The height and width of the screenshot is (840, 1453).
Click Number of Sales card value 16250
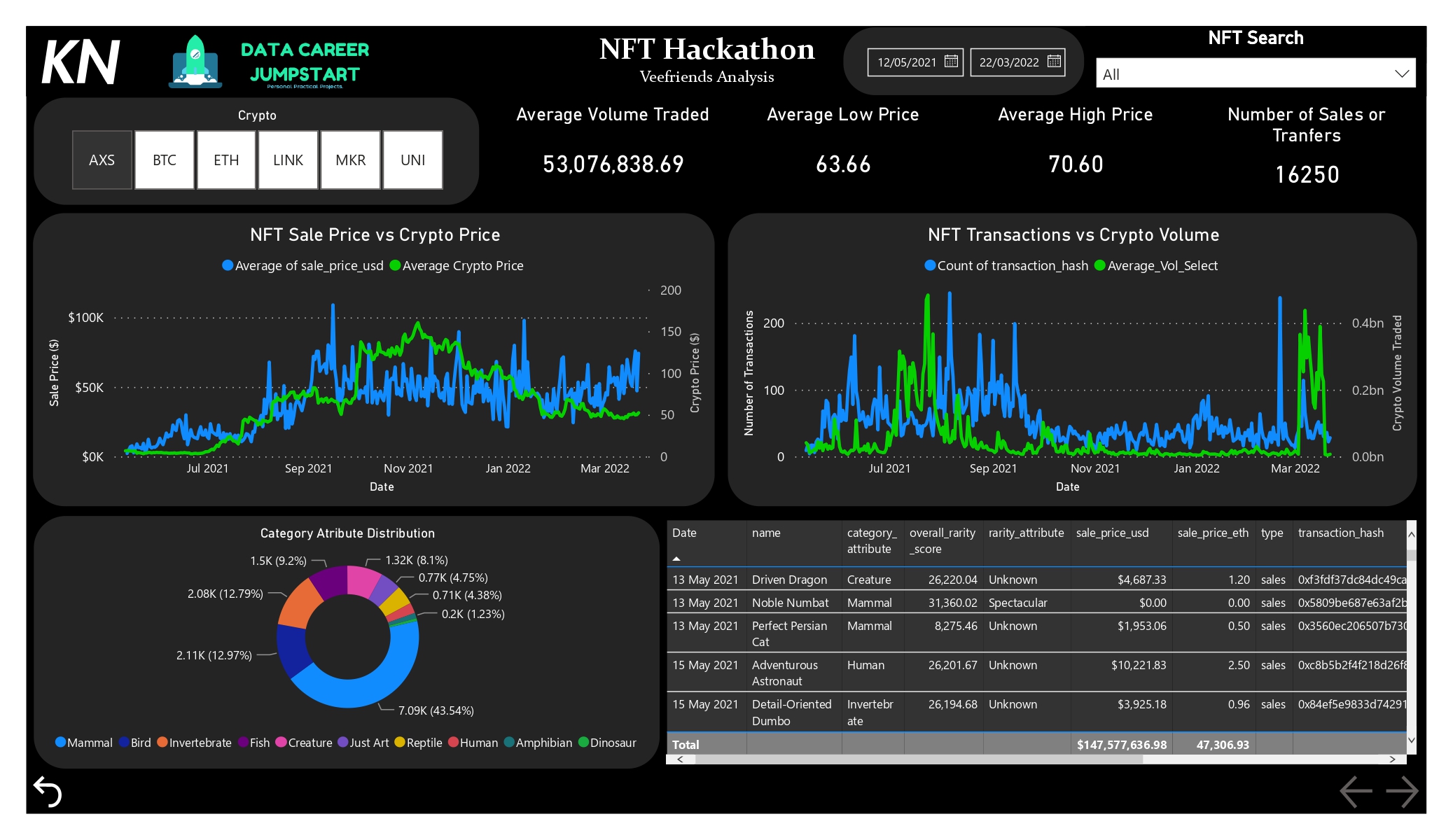(1307, 174)
